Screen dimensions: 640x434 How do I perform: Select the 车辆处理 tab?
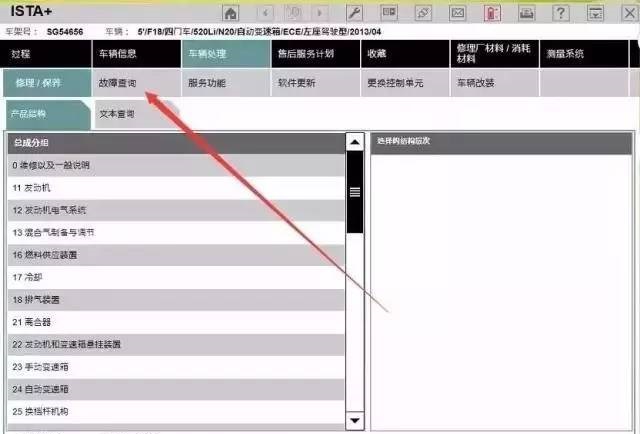click(x=226, y=54)
